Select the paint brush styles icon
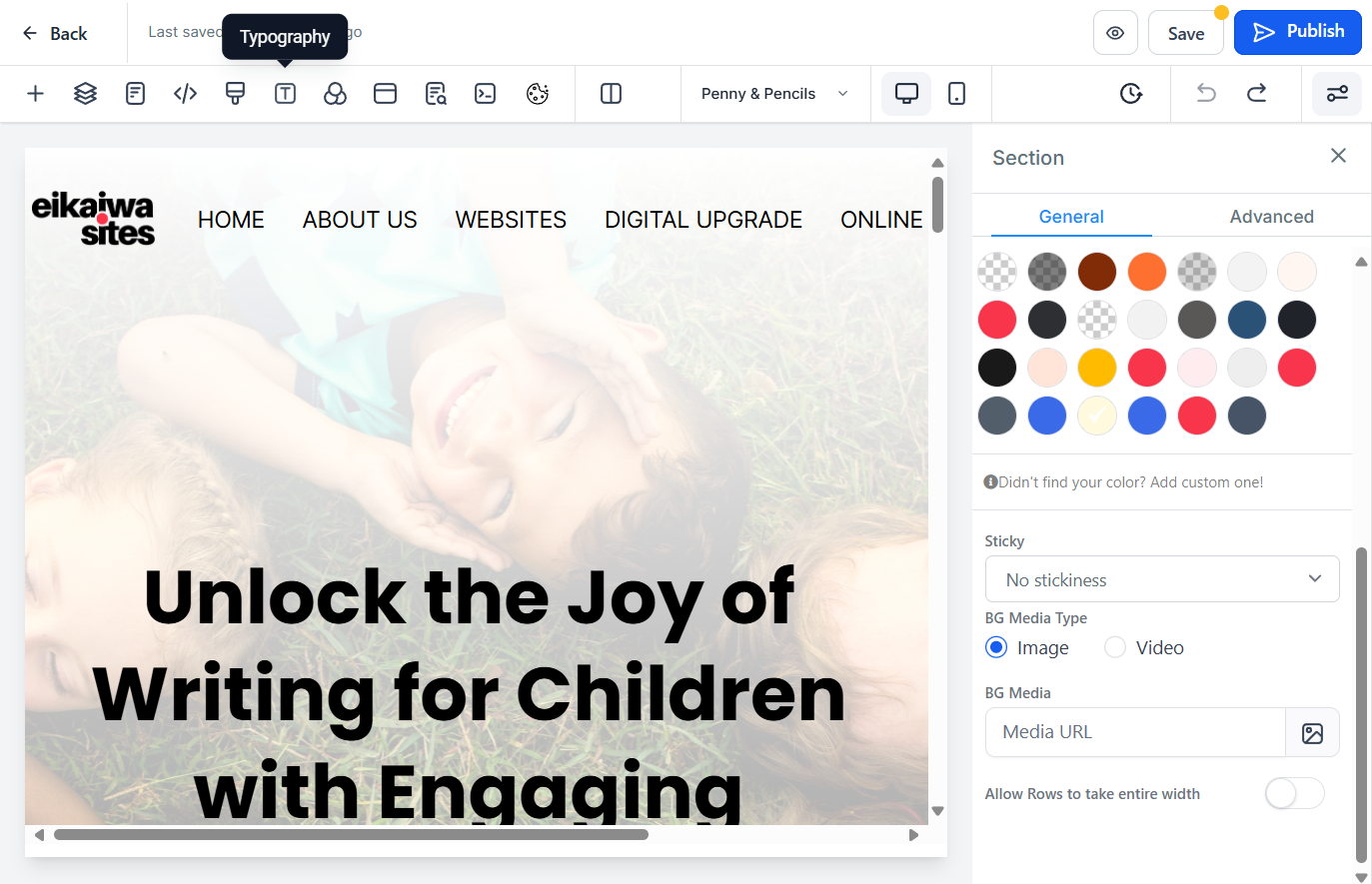This screenshot has height=884, width=1372. pos(235,94)
